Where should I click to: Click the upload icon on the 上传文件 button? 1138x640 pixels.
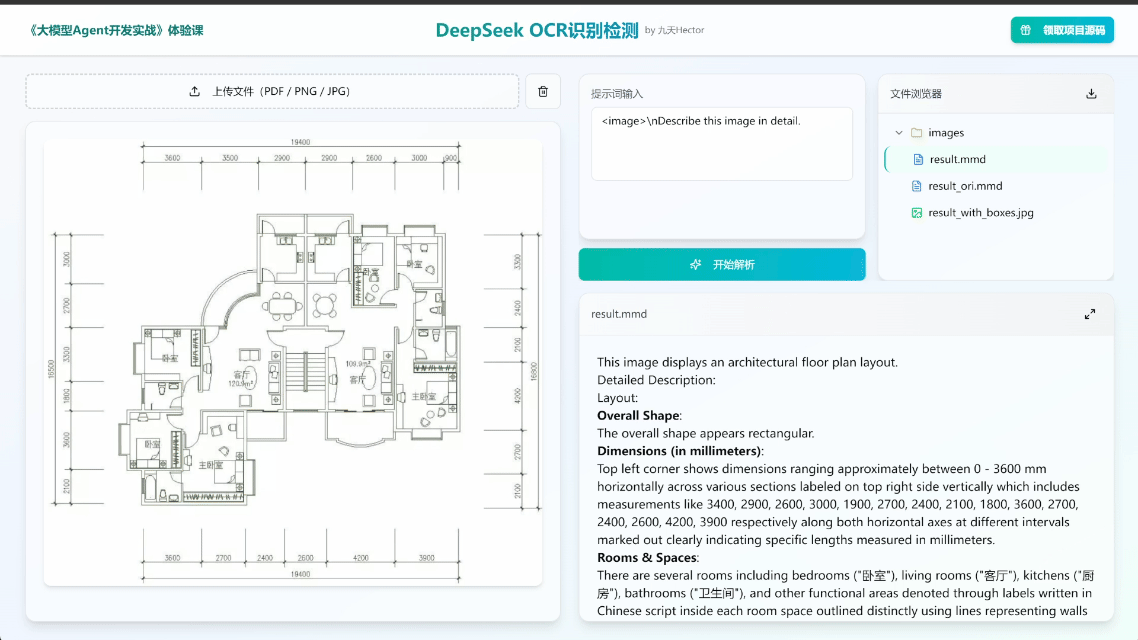tap(196, 90)
